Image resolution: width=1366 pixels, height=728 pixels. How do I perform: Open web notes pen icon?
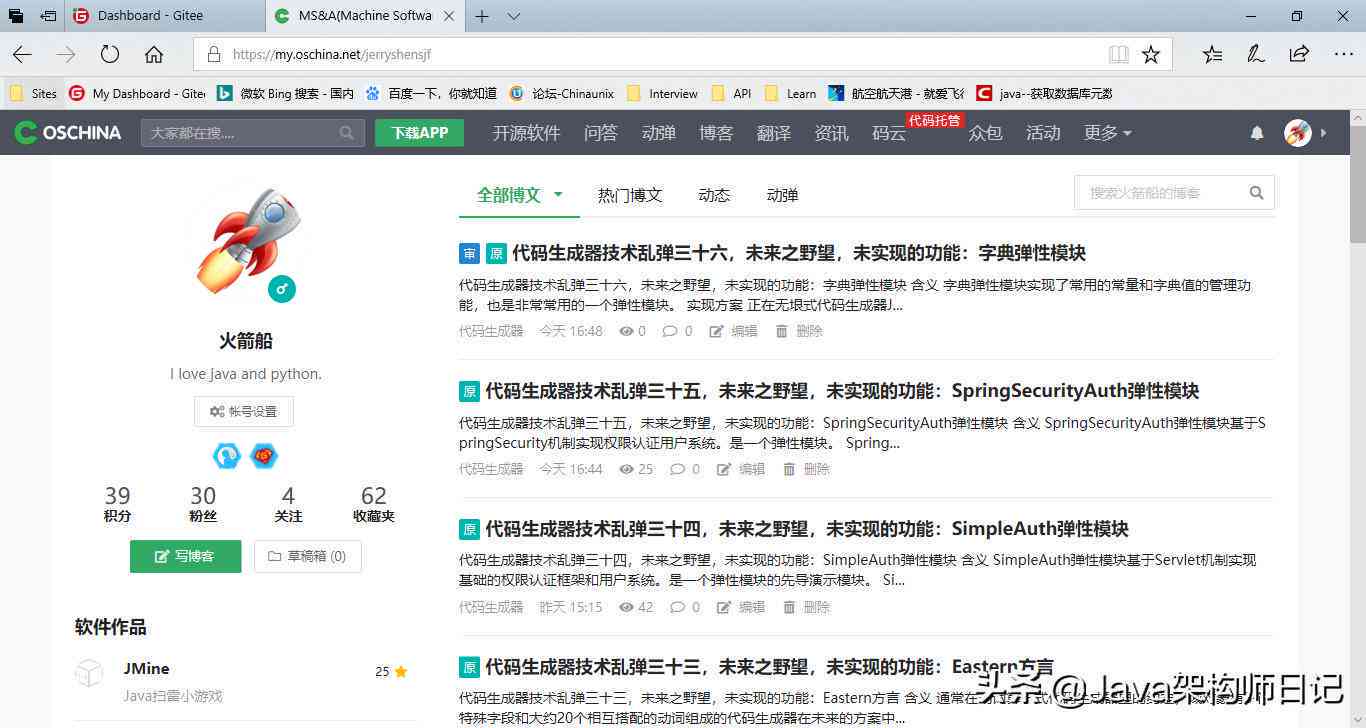pos(1256,54)
